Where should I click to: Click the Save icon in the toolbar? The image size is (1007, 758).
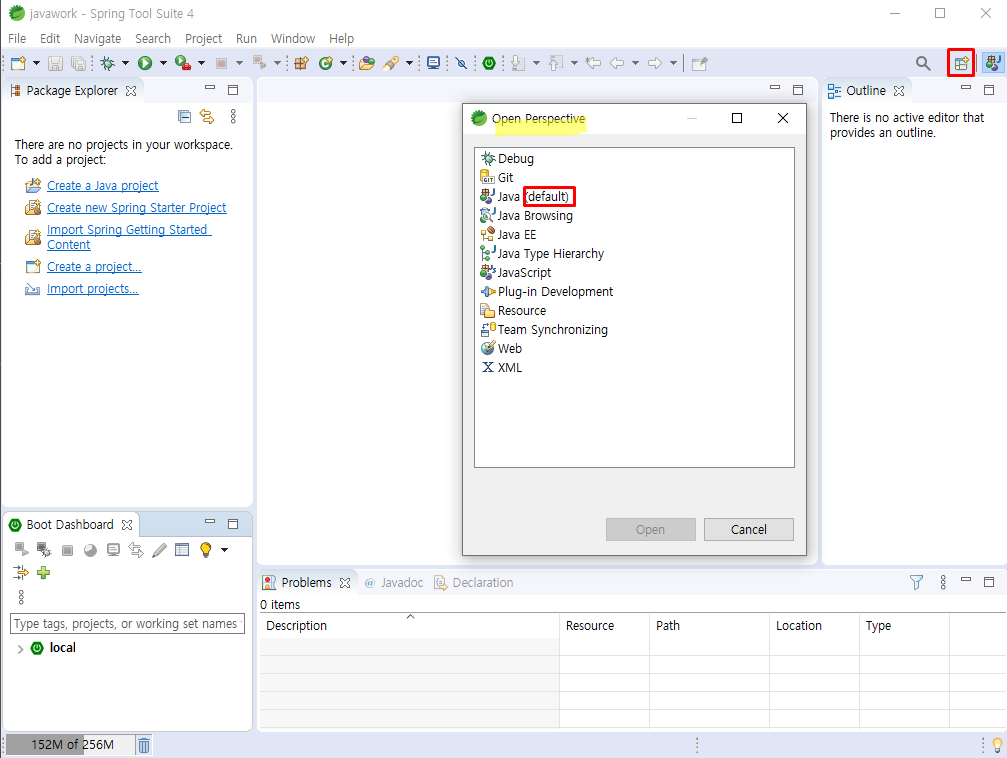click(x=56, y=63)
